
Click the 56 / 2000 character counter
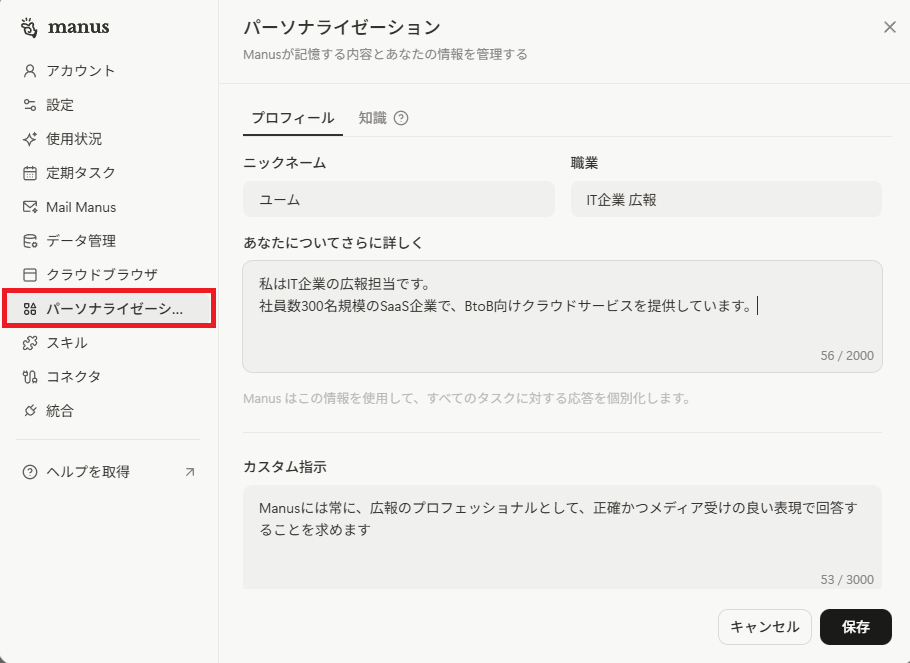pos(847,356)
